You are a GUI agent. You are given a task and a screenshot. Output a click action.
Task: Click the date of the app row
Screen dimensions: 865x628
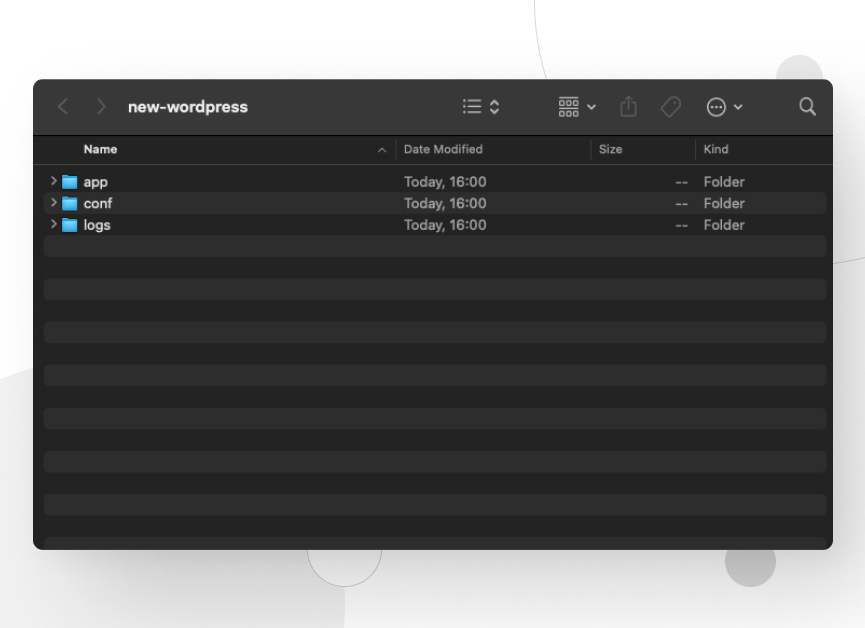pos(445,182)
